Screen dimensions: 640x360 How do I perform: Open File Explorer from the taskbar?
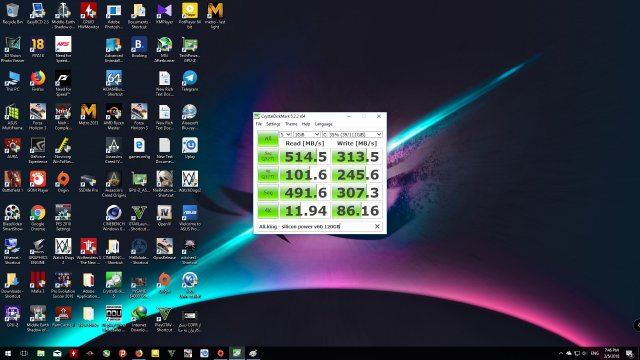coord(41,353)
